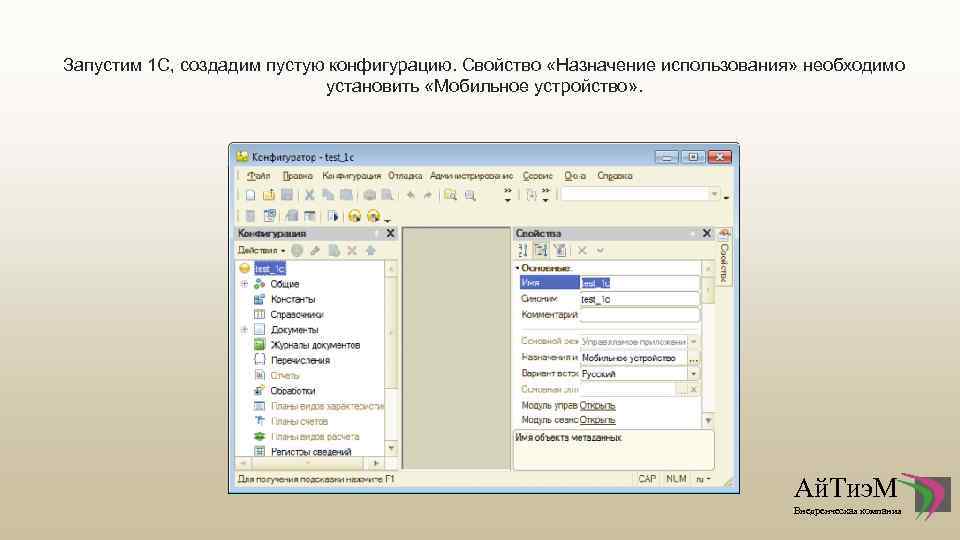Collapse the Основные properties group
Screen dimensions: 960x540
pos(517,268)
